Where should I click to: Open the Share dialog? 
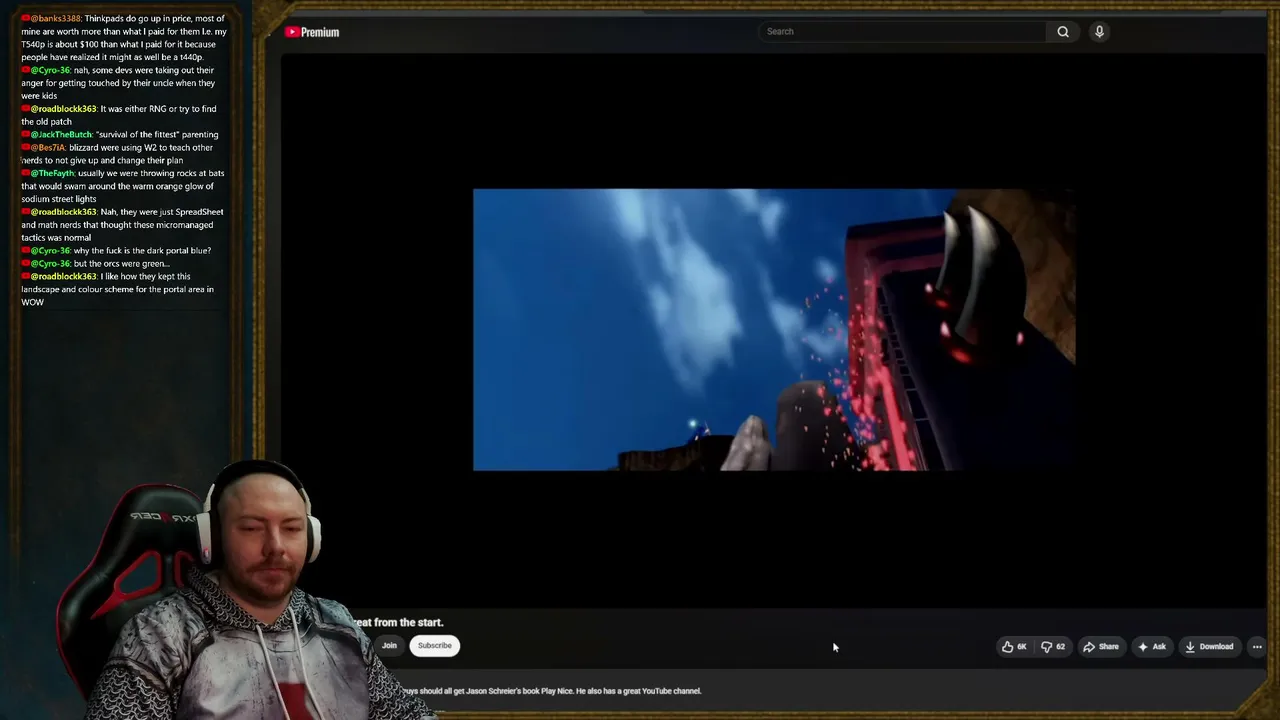click(x=1101, y=647)
